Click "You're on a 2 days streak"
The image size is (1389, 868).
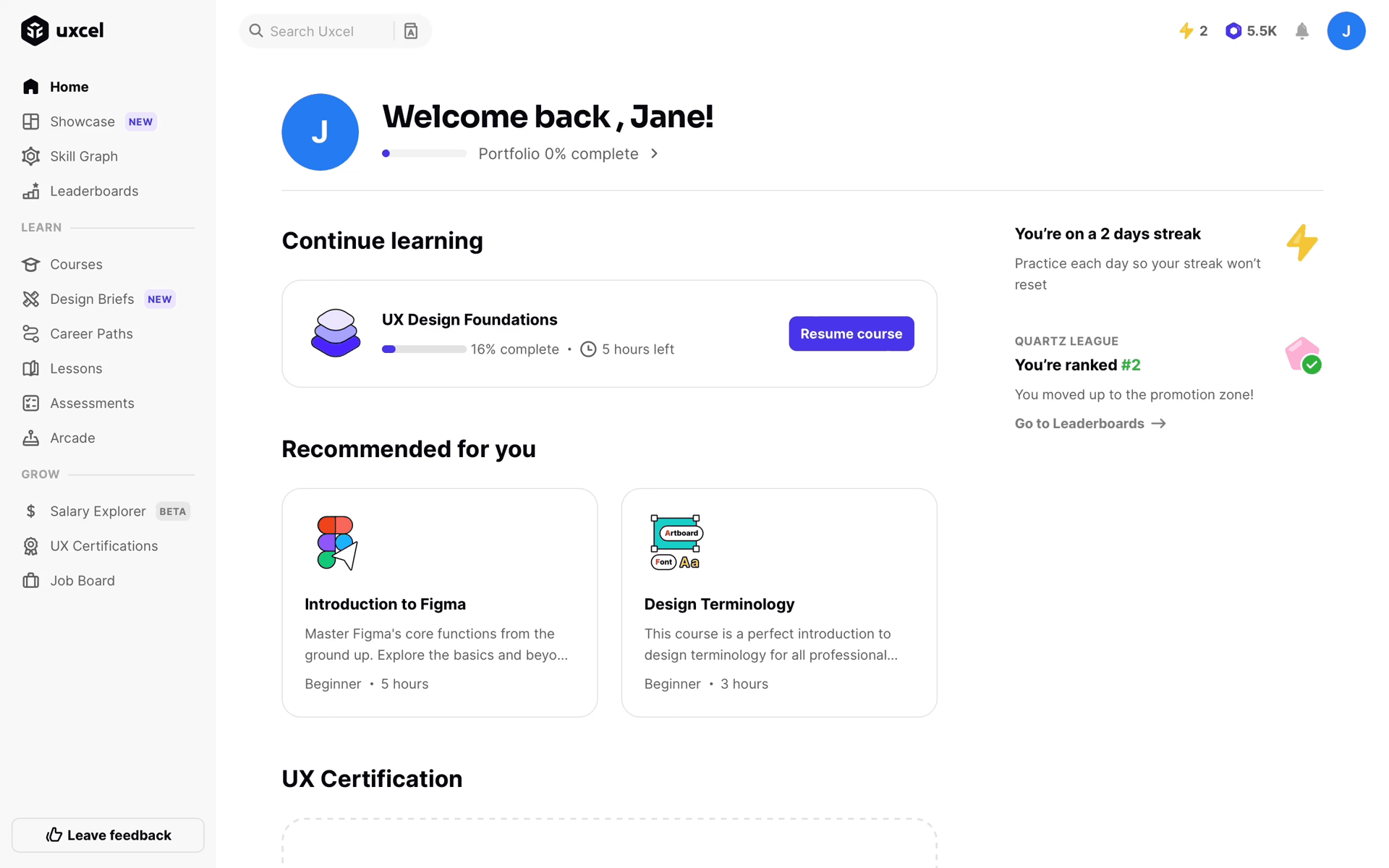click(x=1107, y=234)
